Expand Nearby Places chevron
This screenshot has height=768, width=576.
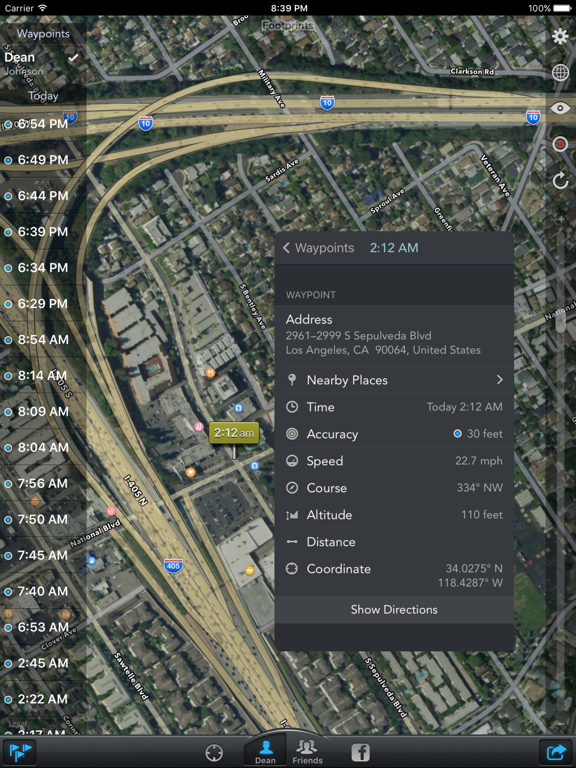click(499, 380)
